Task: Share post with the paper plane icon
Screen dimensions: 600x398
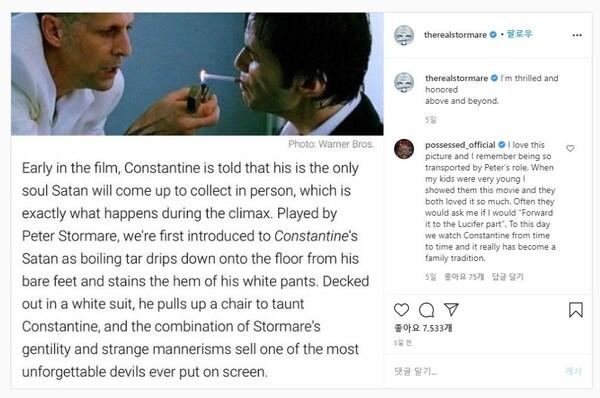Action: [451, 309]
